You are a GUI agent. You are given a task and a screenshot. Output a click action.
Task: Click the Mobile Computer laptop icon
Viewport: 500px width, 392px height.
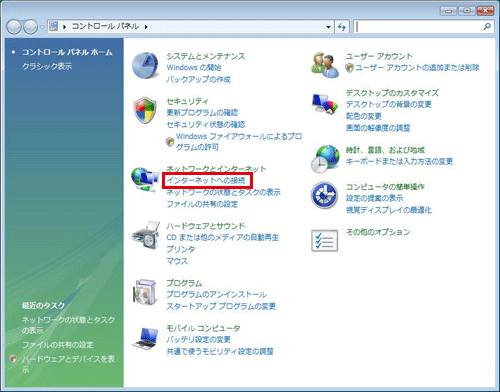coord(145,338)
